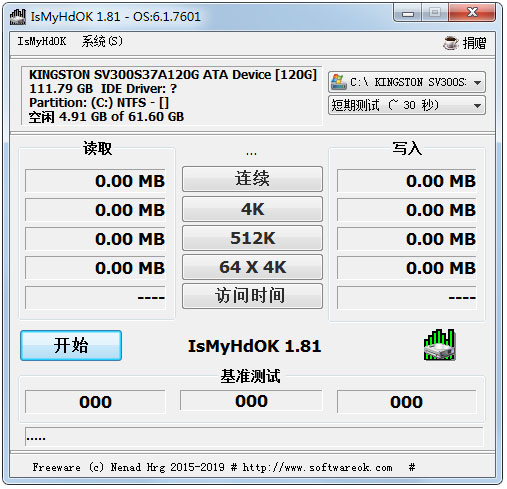
Task: Open the IsMyHdOK menu
Action: 42,41
